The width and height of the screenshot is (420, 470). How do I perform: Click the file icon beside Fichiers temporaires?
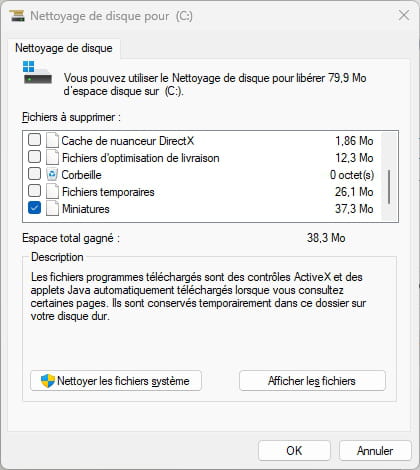tap(52, 191)
